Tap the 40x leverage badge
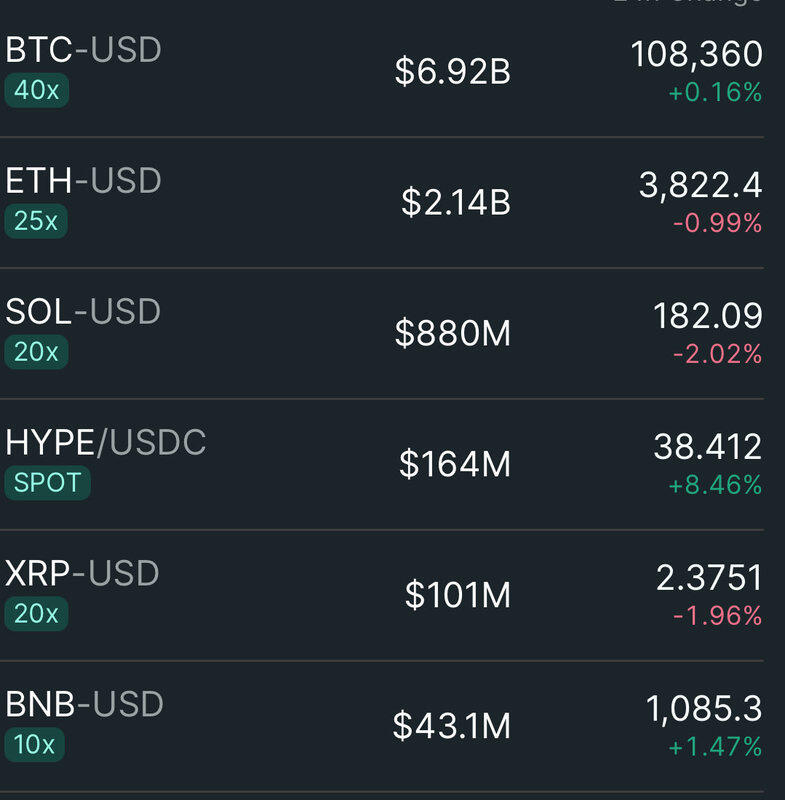The height and width of the screenshot is (800, 785). tap(36, 91)
